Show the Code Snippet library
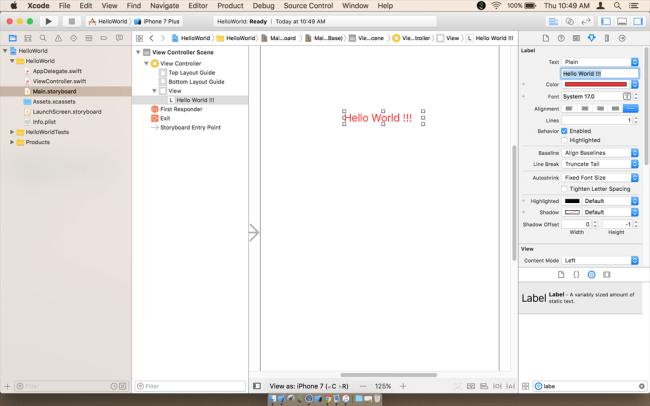 [576, 275]
